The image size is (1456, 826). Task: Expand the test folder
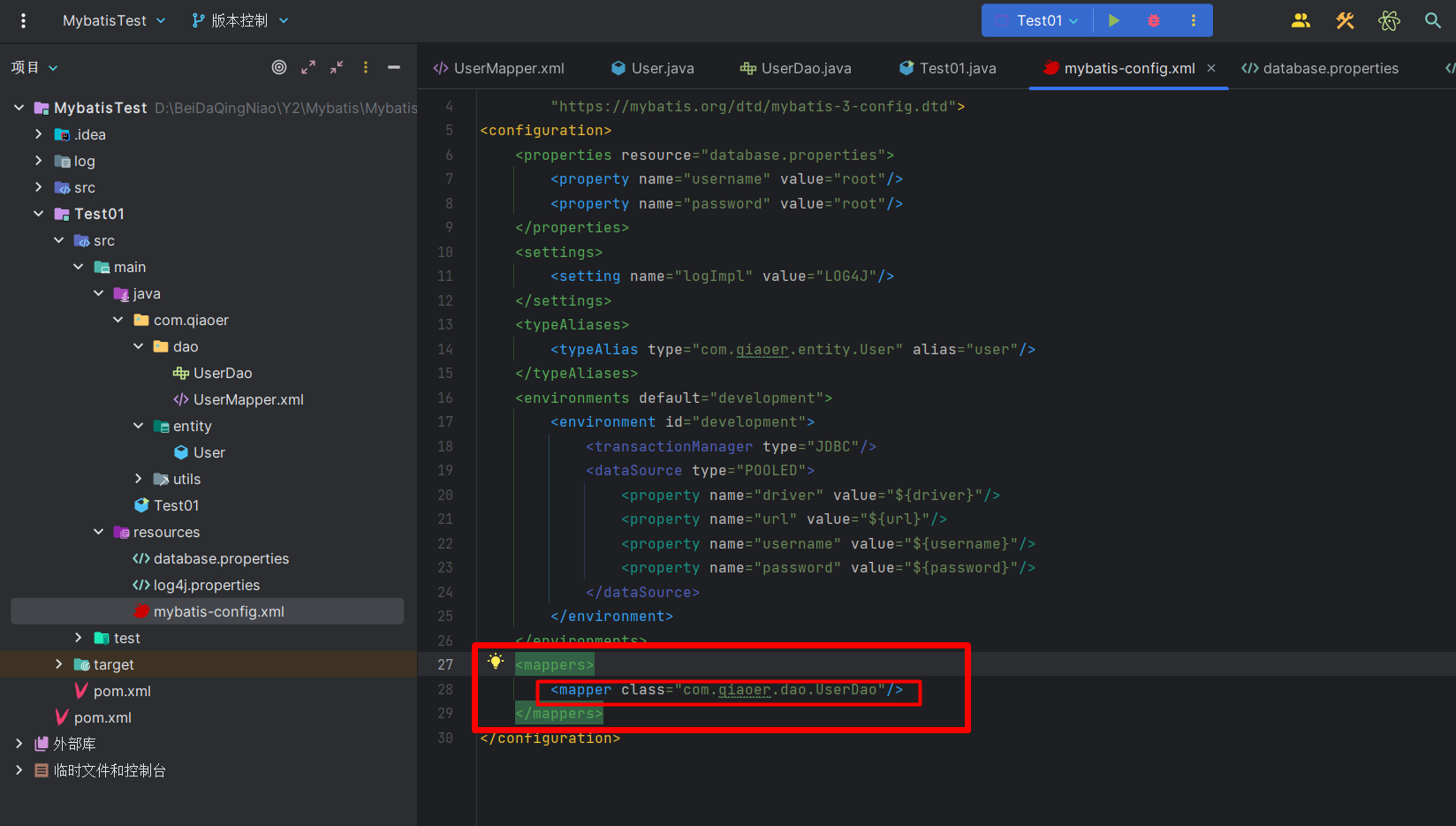click(78, 638)
